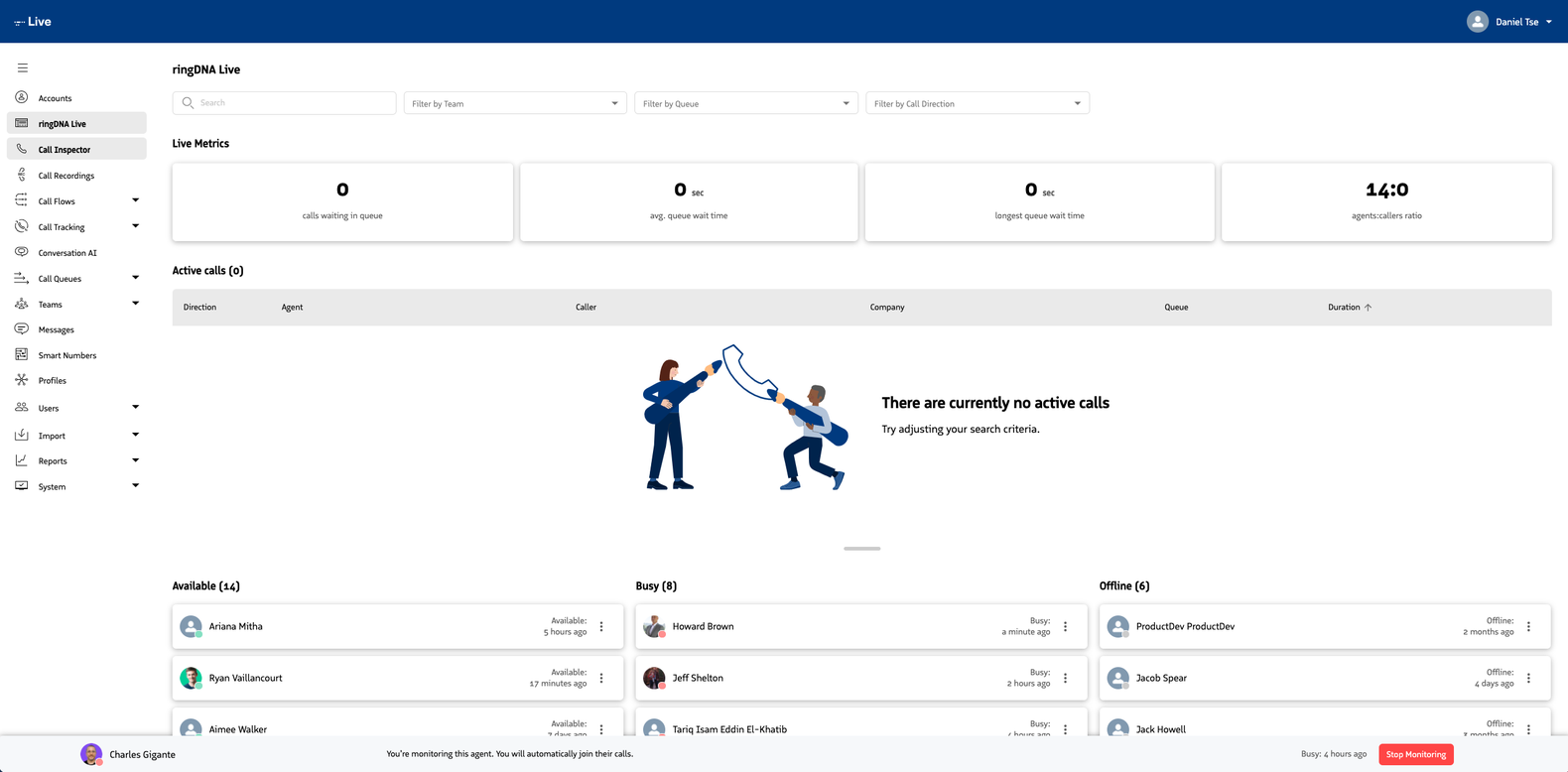Click the Queue column header
The height and width of the screenshot is (772, 1568).
(1176, 308)
